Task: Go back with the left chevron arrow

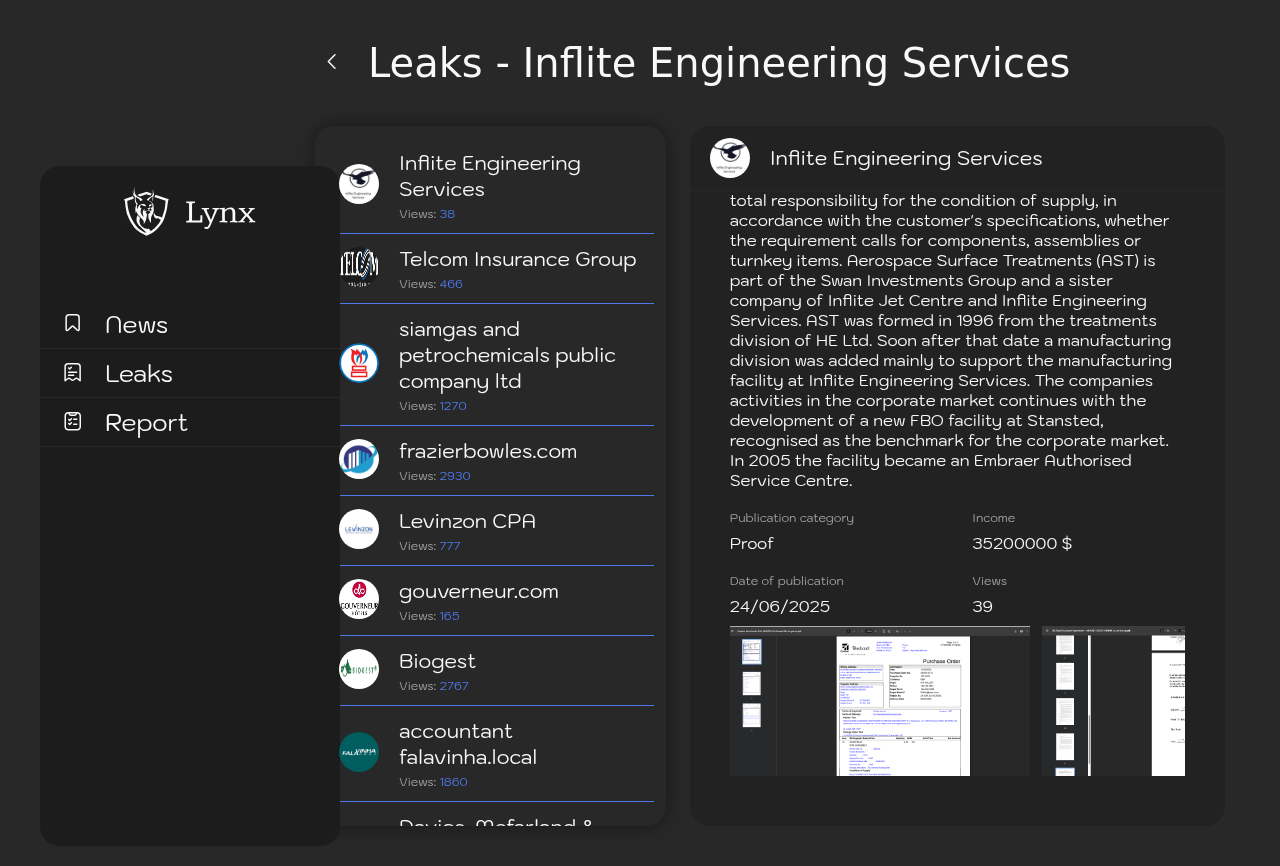Action: click(x=332, y=62)
